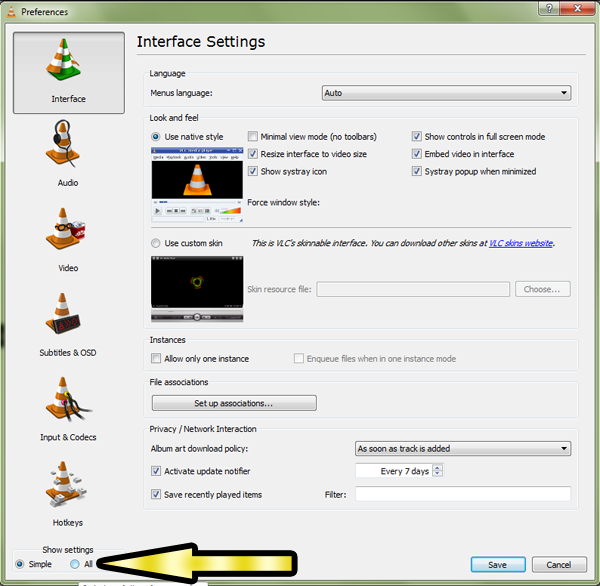Click the native style preview thumbnail
Viewport: 600px width, 586px height.
point(197,184)
